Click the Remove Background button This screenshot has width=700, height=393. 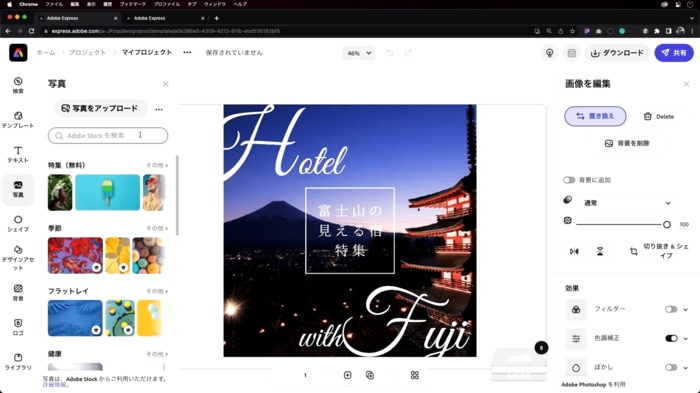[x=627, y=143]
